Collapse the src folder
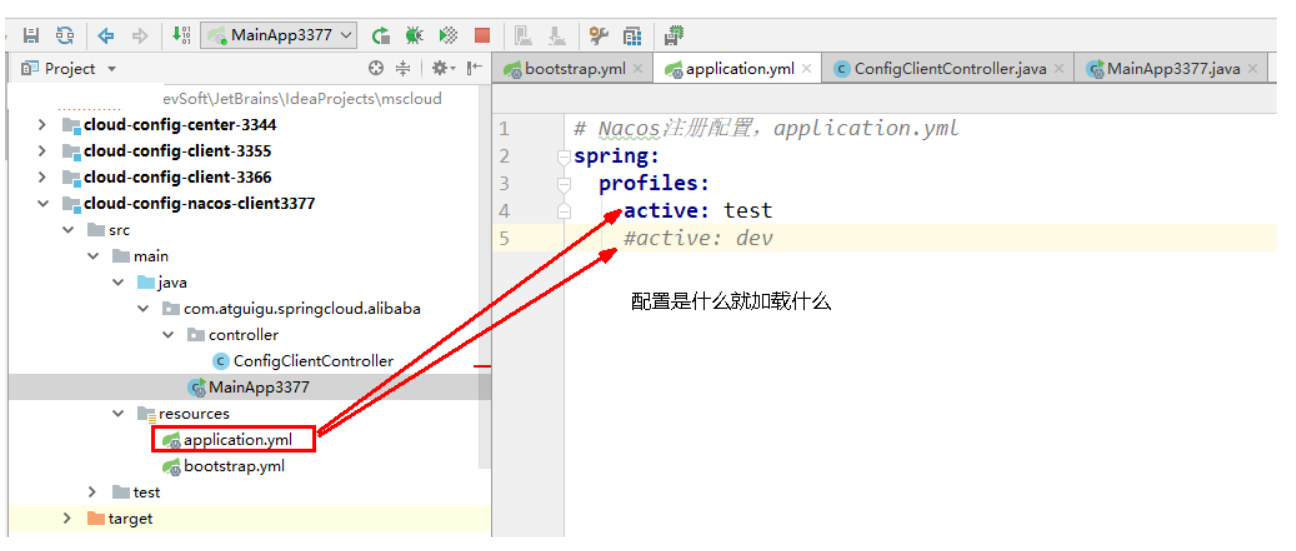This screenshot has width=1296, height=551. [x=67, y=230]
